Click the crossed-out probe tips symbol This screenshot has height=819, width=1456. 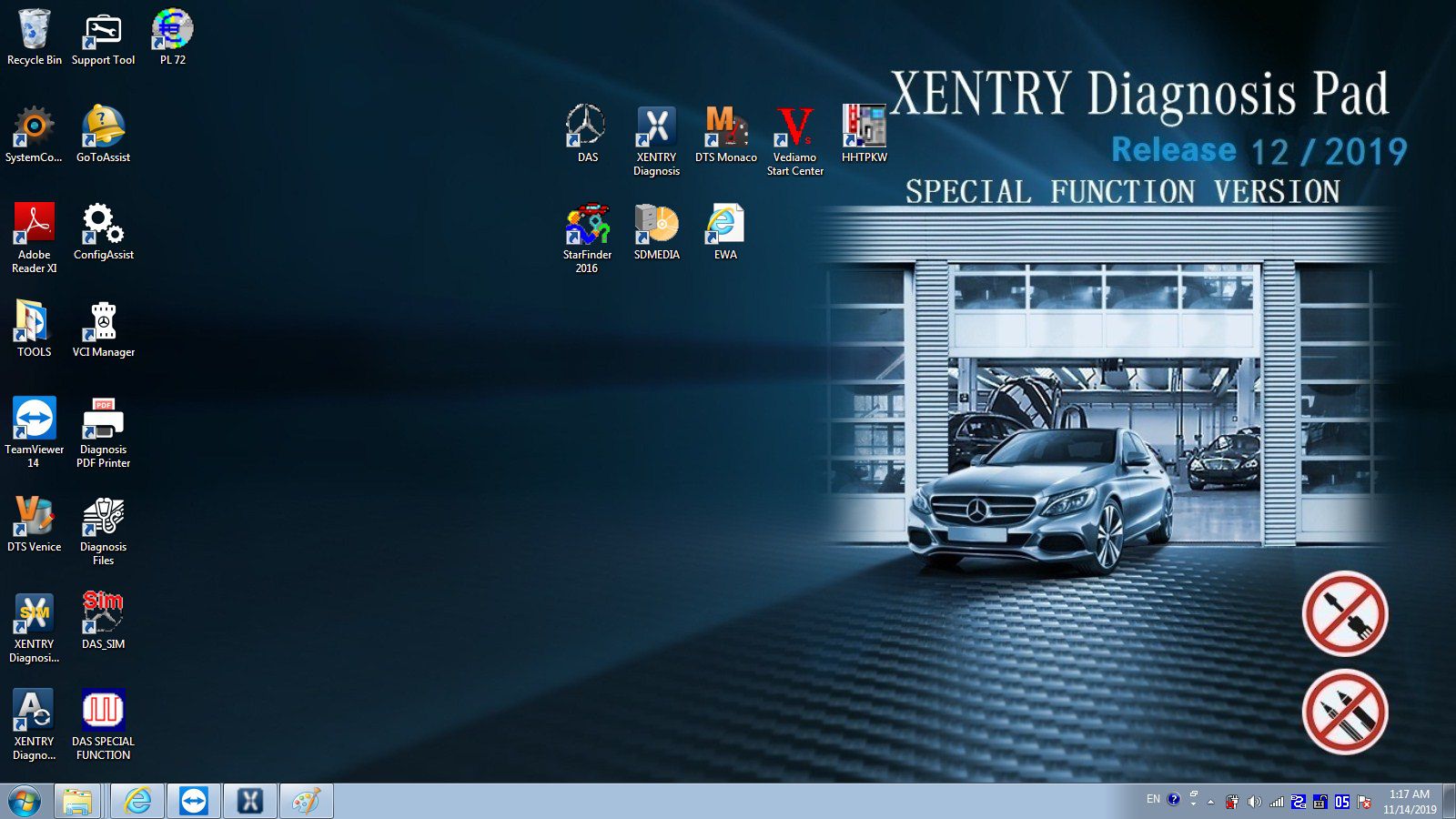pyautogui.click(x=1344, y=712)
